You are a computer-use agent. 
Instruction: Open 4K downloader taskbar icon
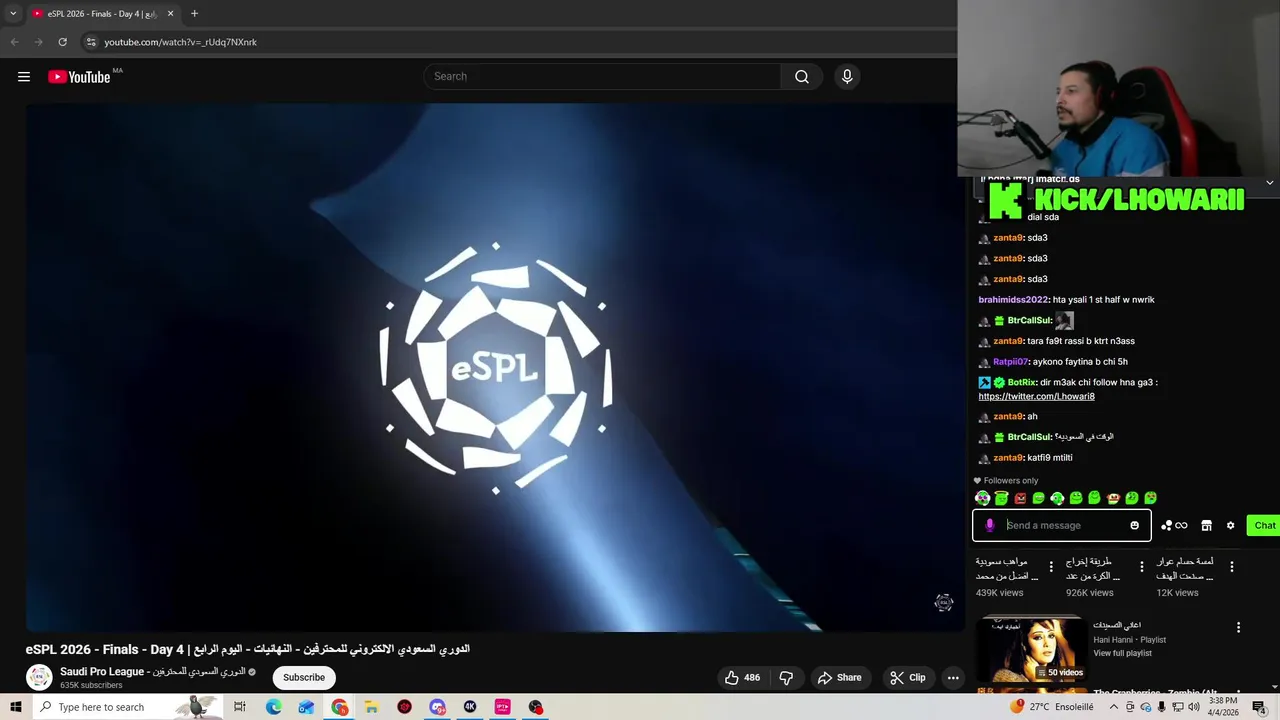click(470, 707)
